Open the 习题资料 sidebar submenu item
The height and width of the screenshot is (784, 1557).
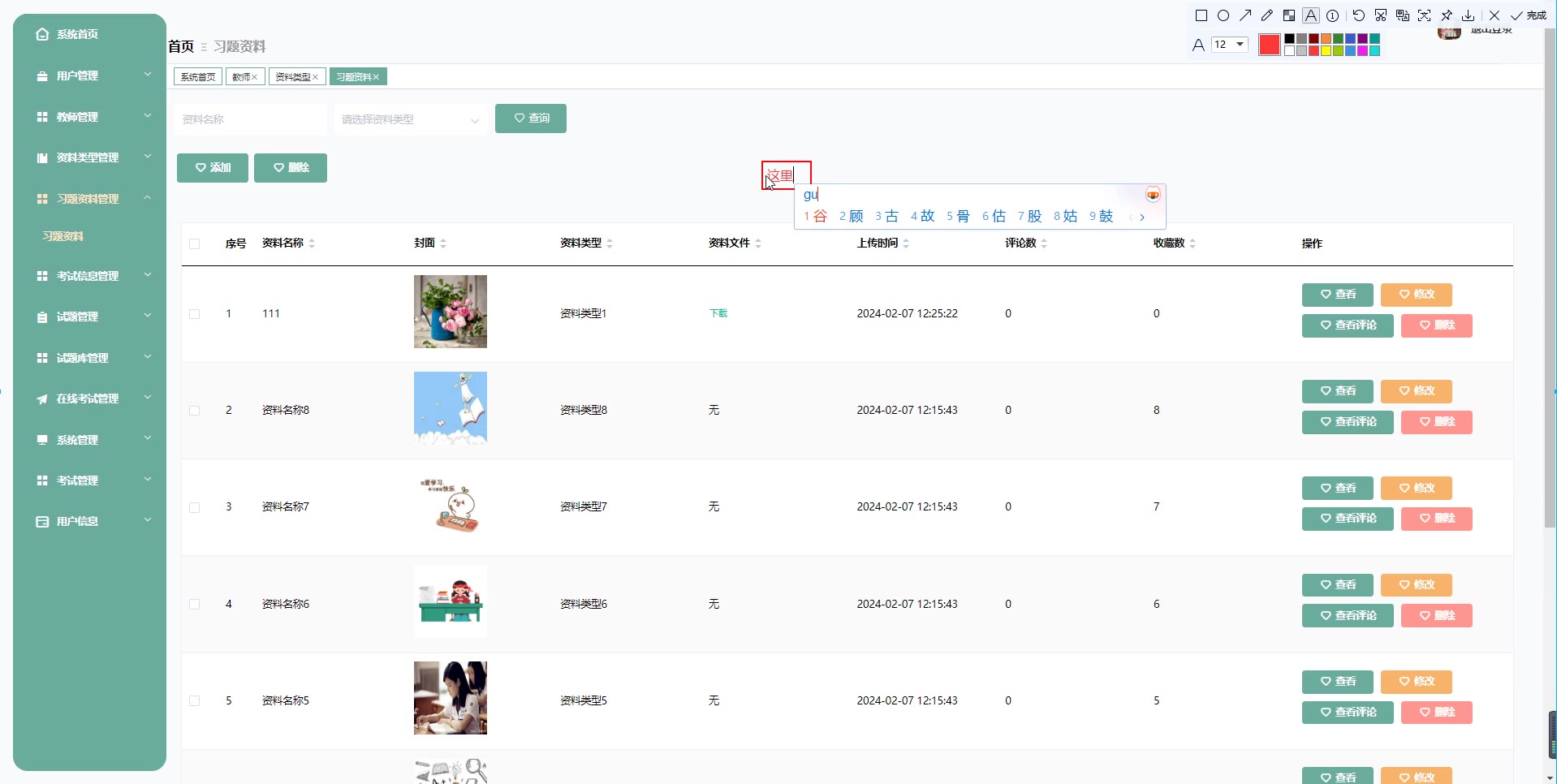(63, 236)
